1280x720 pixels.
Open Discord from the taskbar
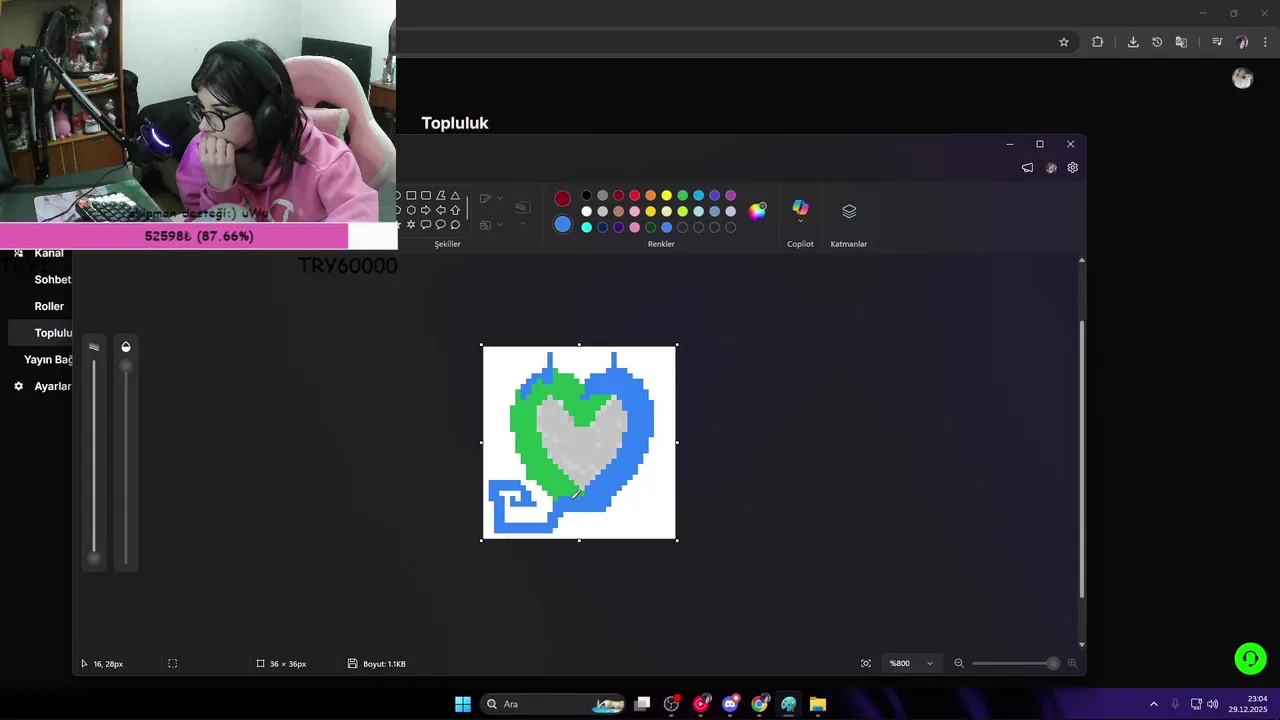(730, 704)
